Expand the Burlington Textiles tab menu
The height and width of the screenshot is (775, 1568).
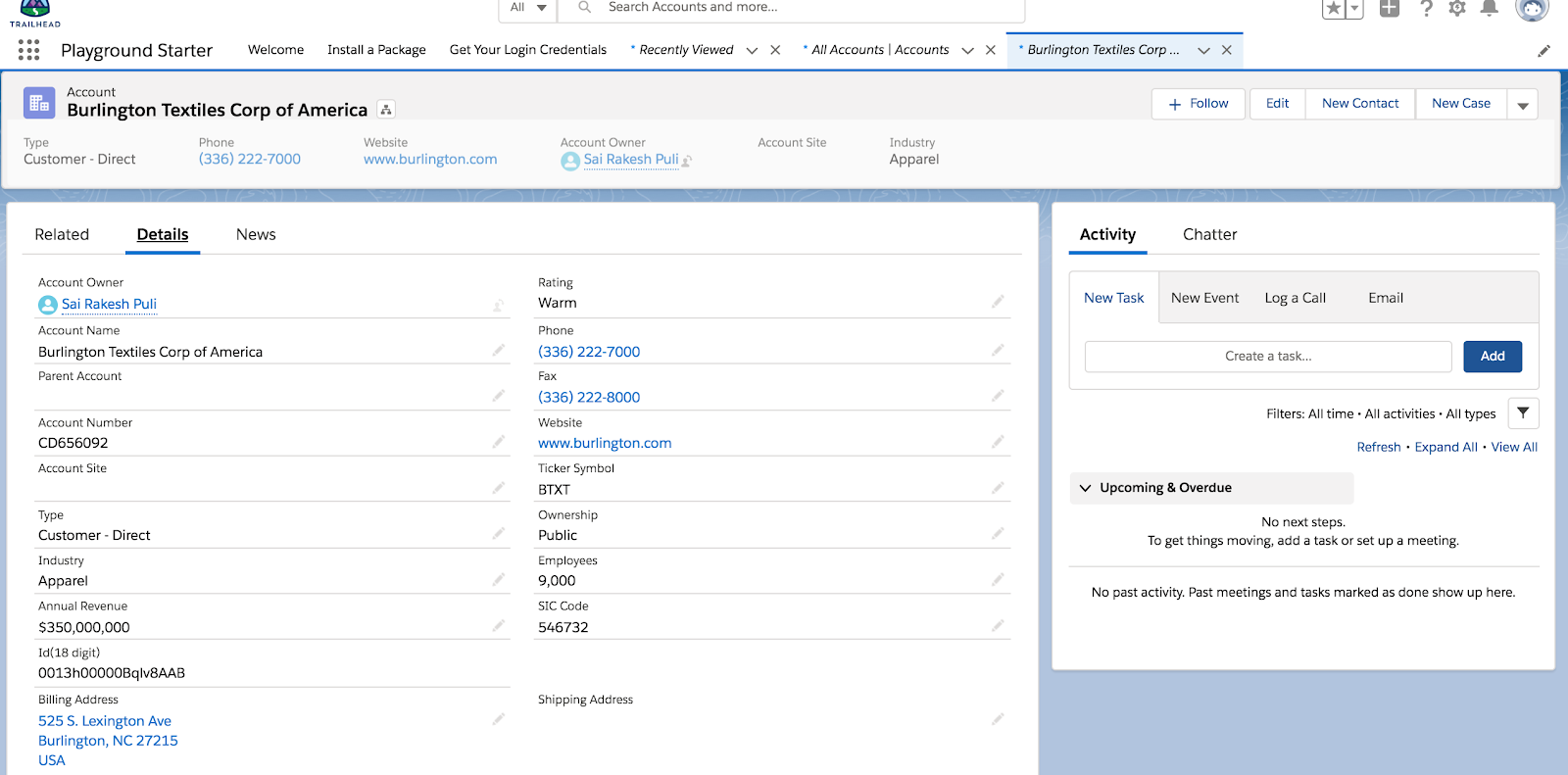(1203, 51)
